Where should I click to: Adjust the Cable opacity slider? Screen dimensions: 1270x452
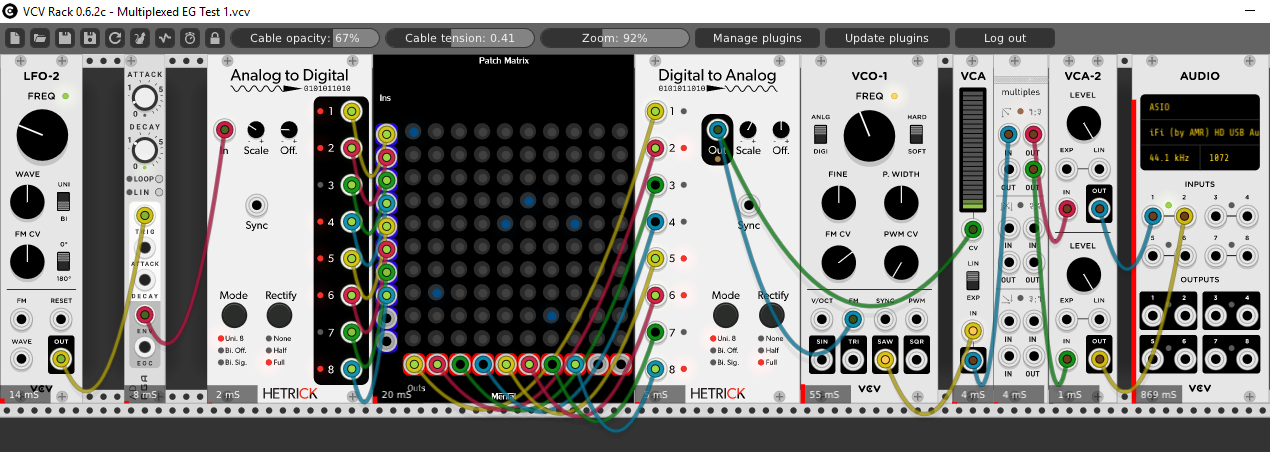305,38
